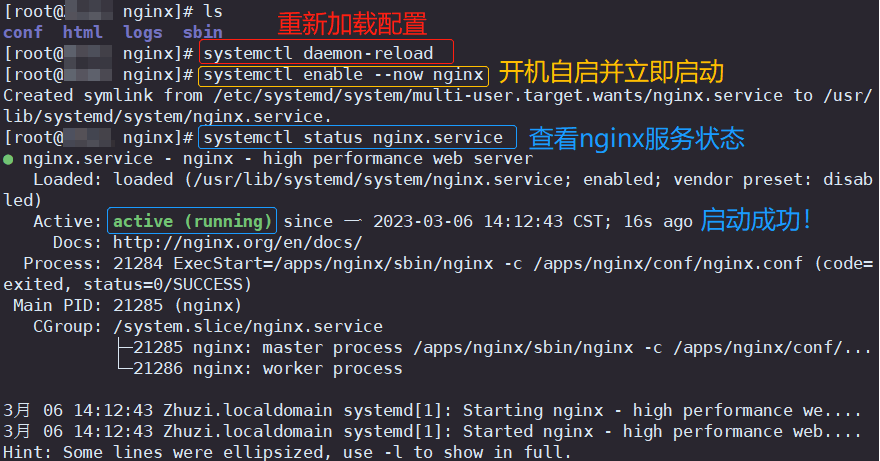Image resolution: width=880 pixels, height=461 pixels.
Task: Click the 'Starting nginx' log line
Action: pos(432,410)
